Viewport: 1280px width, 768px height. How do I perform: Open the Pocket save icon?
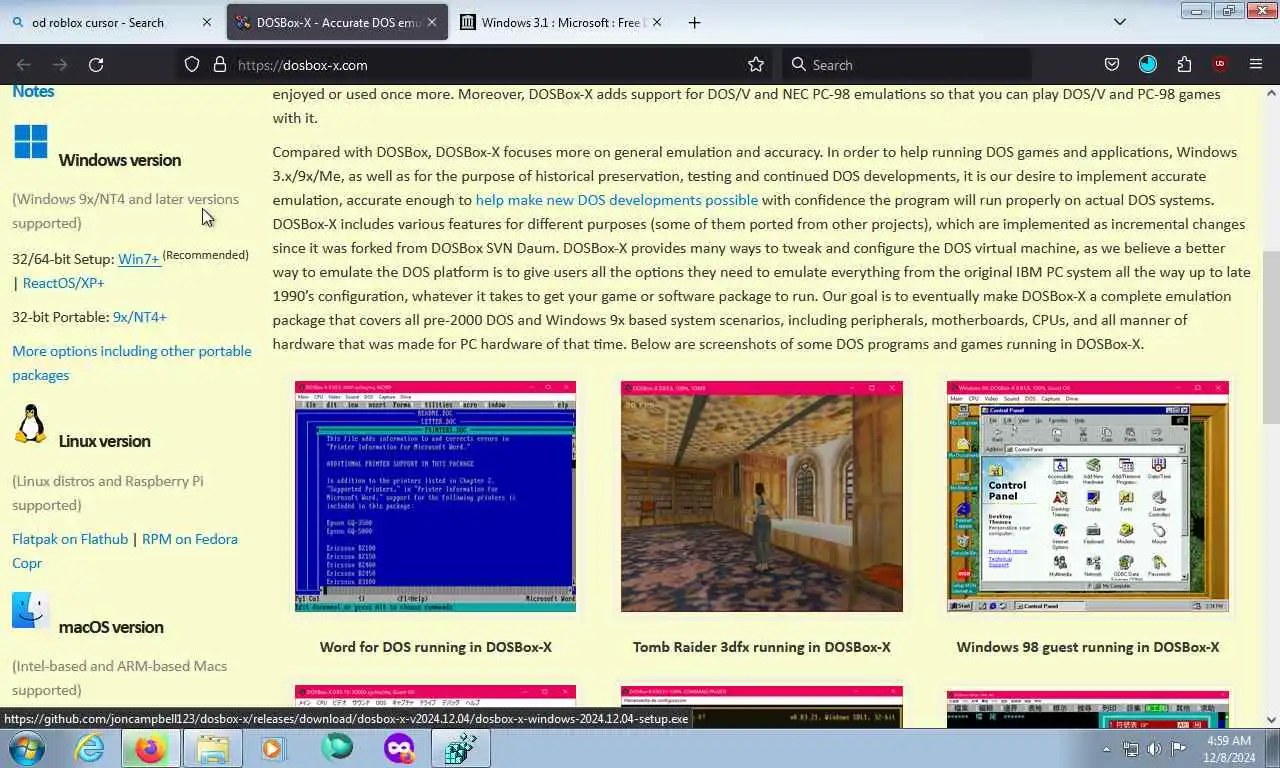coord(1111,64)
